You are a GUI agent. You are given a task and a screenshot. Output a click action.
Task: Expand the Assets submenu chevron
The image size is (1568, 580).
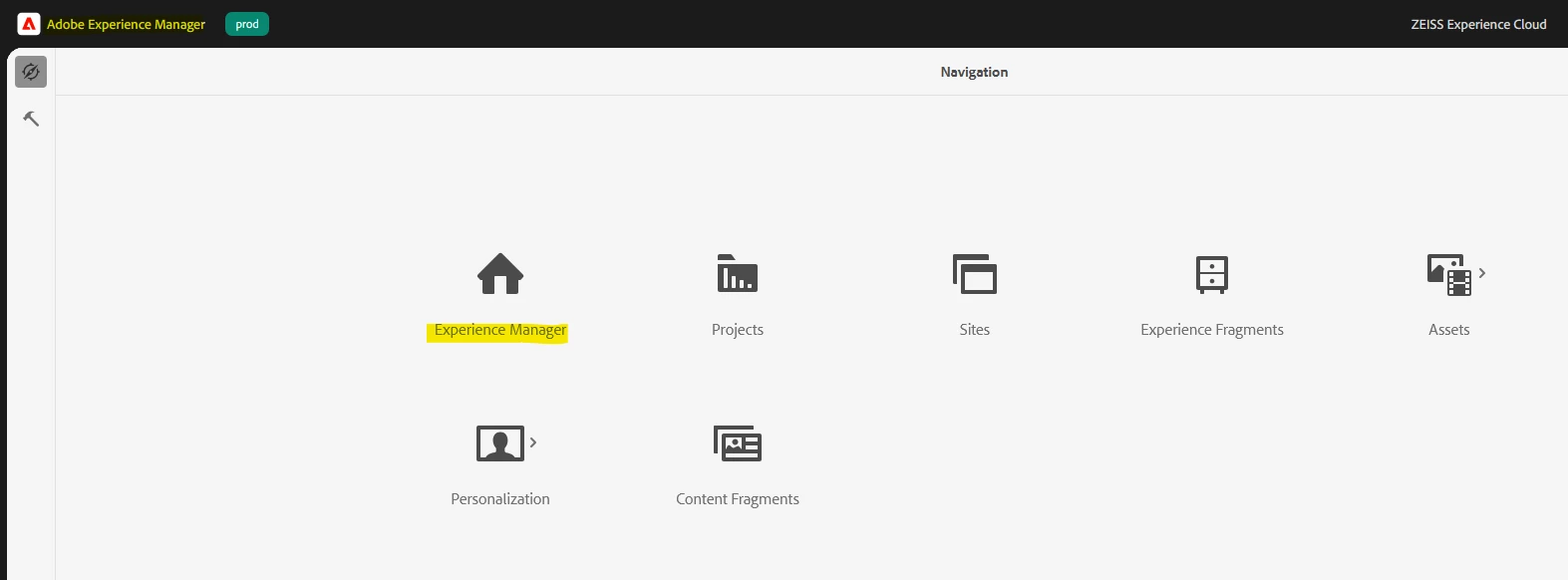(x=1482, y=273)
